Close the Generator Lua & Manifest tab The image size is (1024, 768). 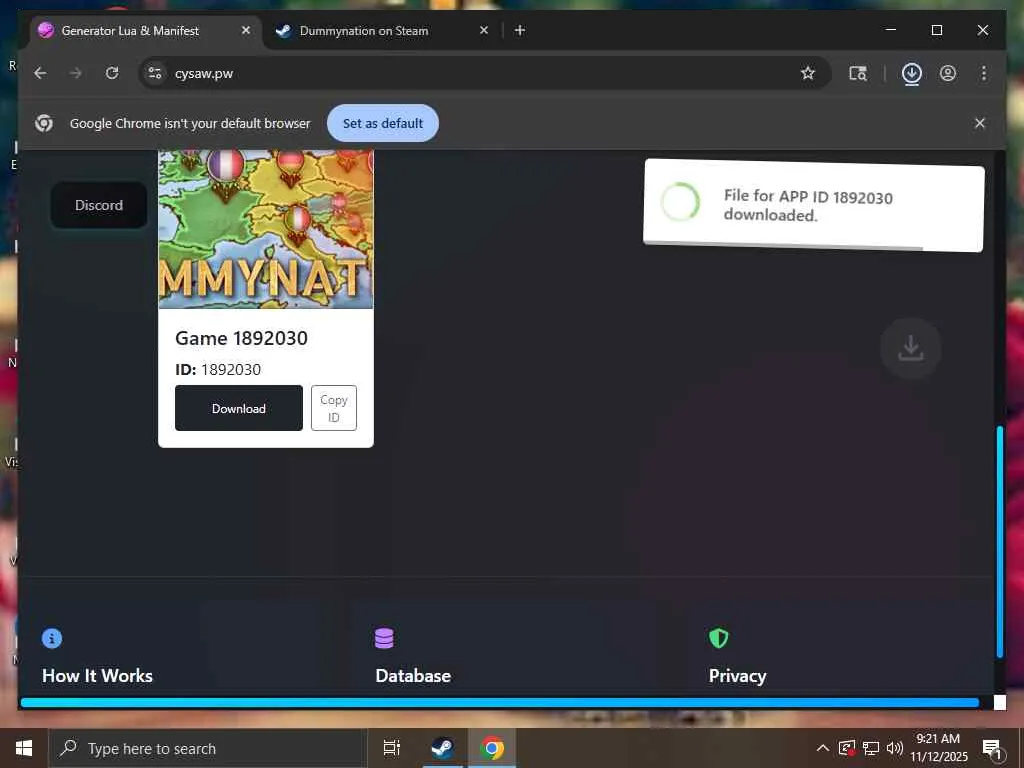click(246, 30)
